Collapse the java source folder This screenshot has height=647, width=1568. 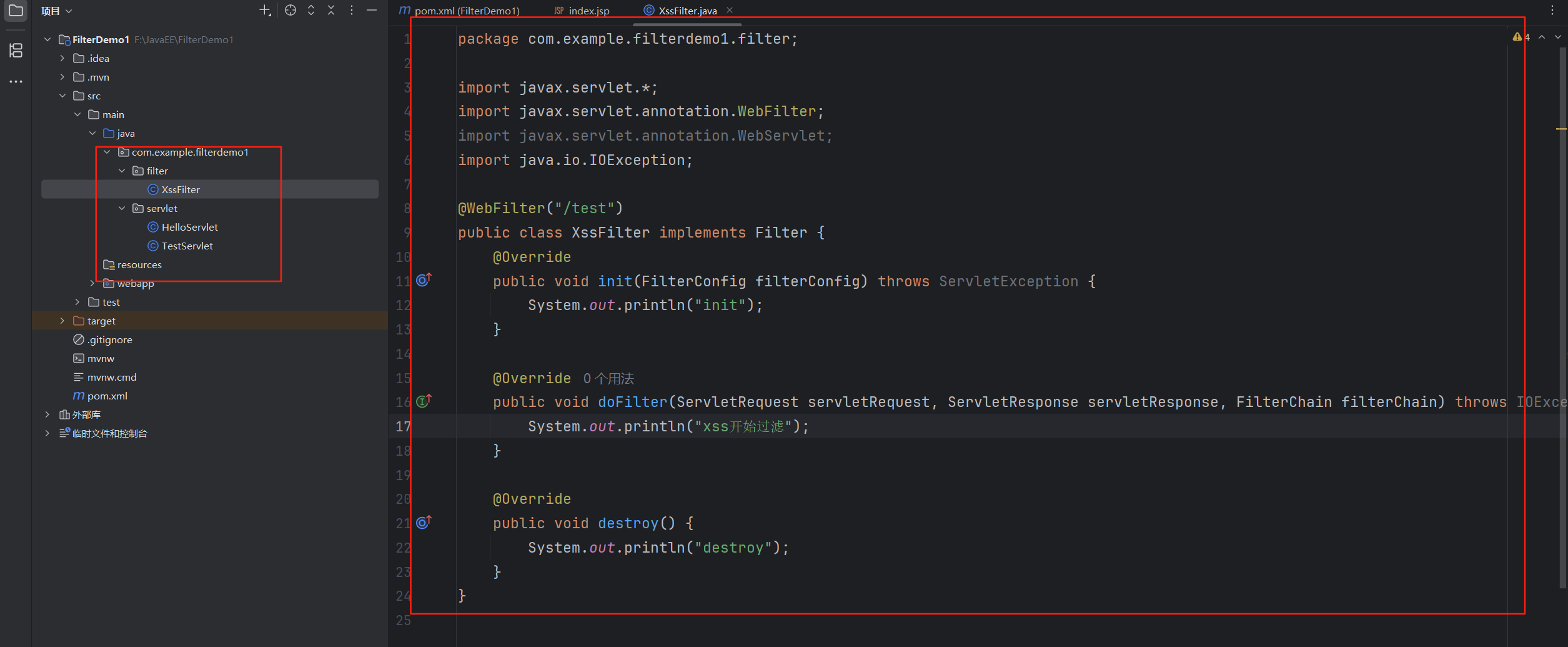click(92, 133)
